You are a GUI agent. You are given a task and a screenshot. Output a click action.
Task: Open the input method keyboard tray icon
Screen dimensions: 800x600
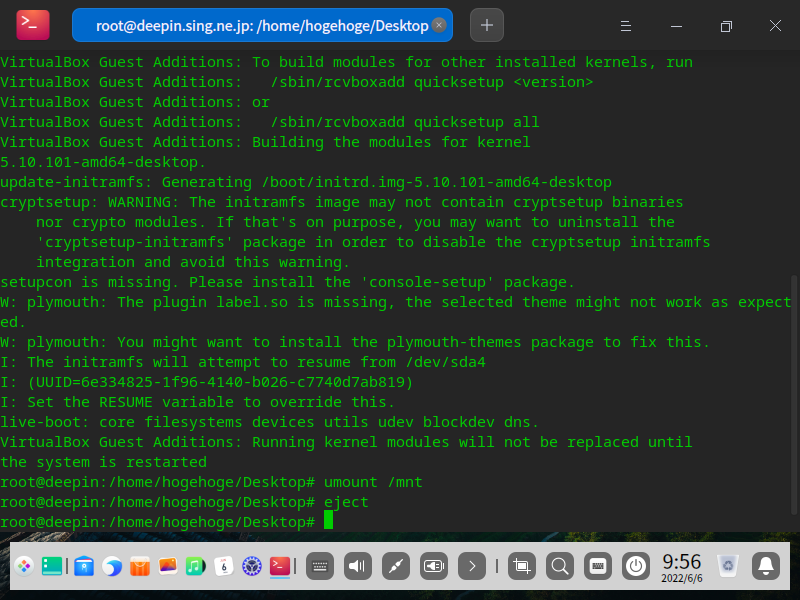pos(320,566)
